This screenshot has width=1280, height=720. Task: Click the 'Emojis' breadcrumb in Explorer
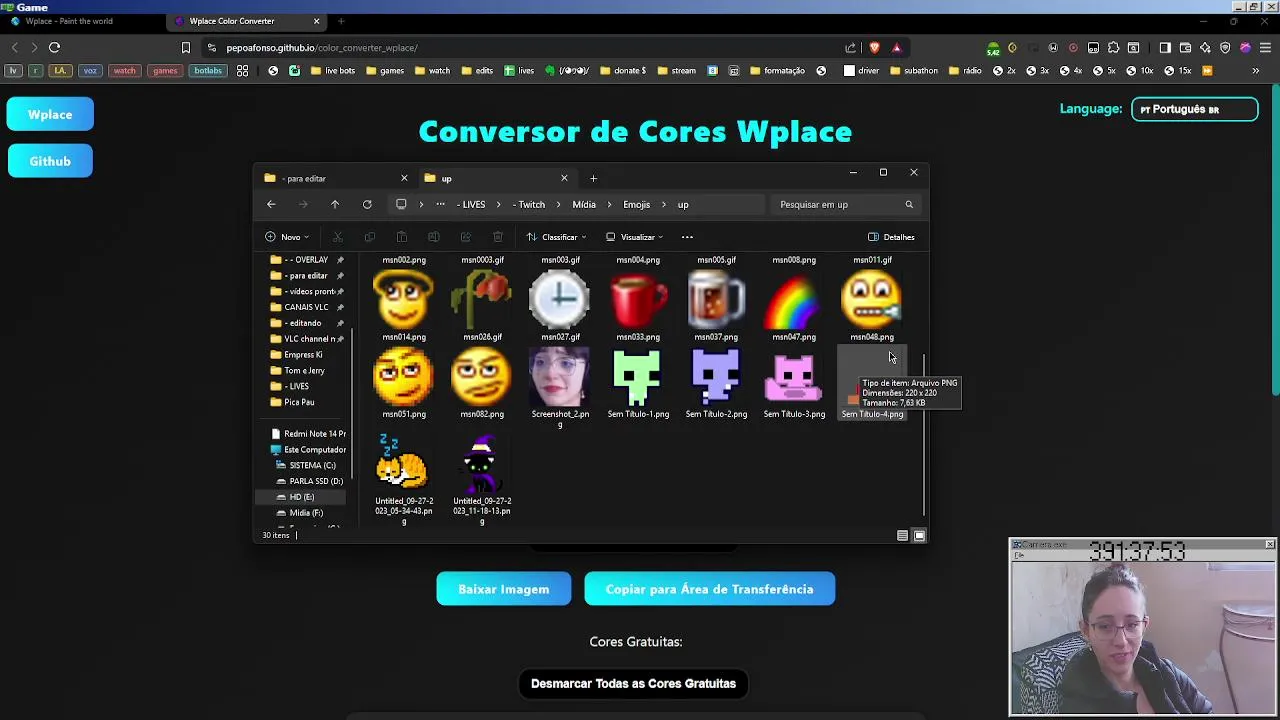coord(637,204)
